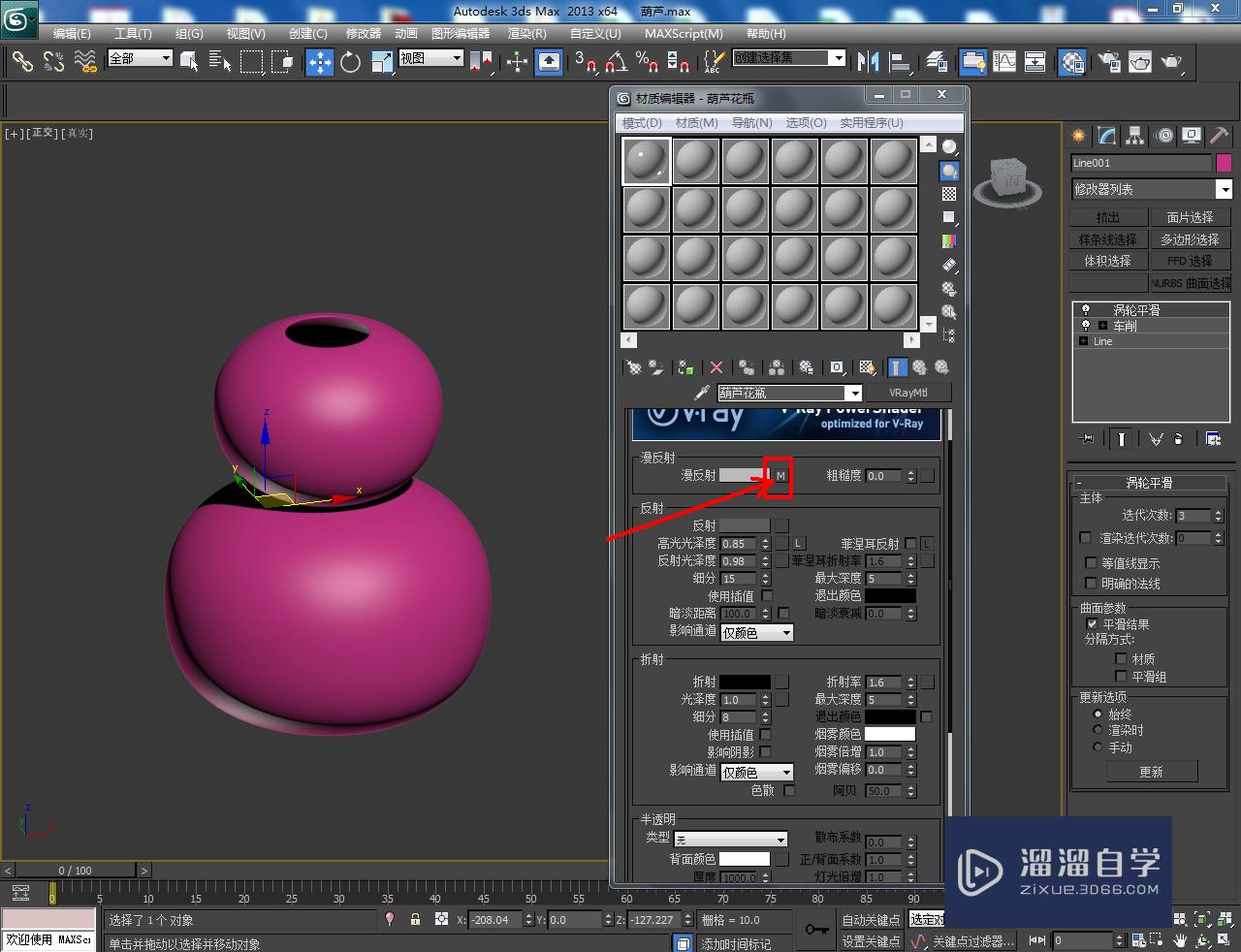Open material editor 实用程序(U) menu

click(x=872, y=123)
